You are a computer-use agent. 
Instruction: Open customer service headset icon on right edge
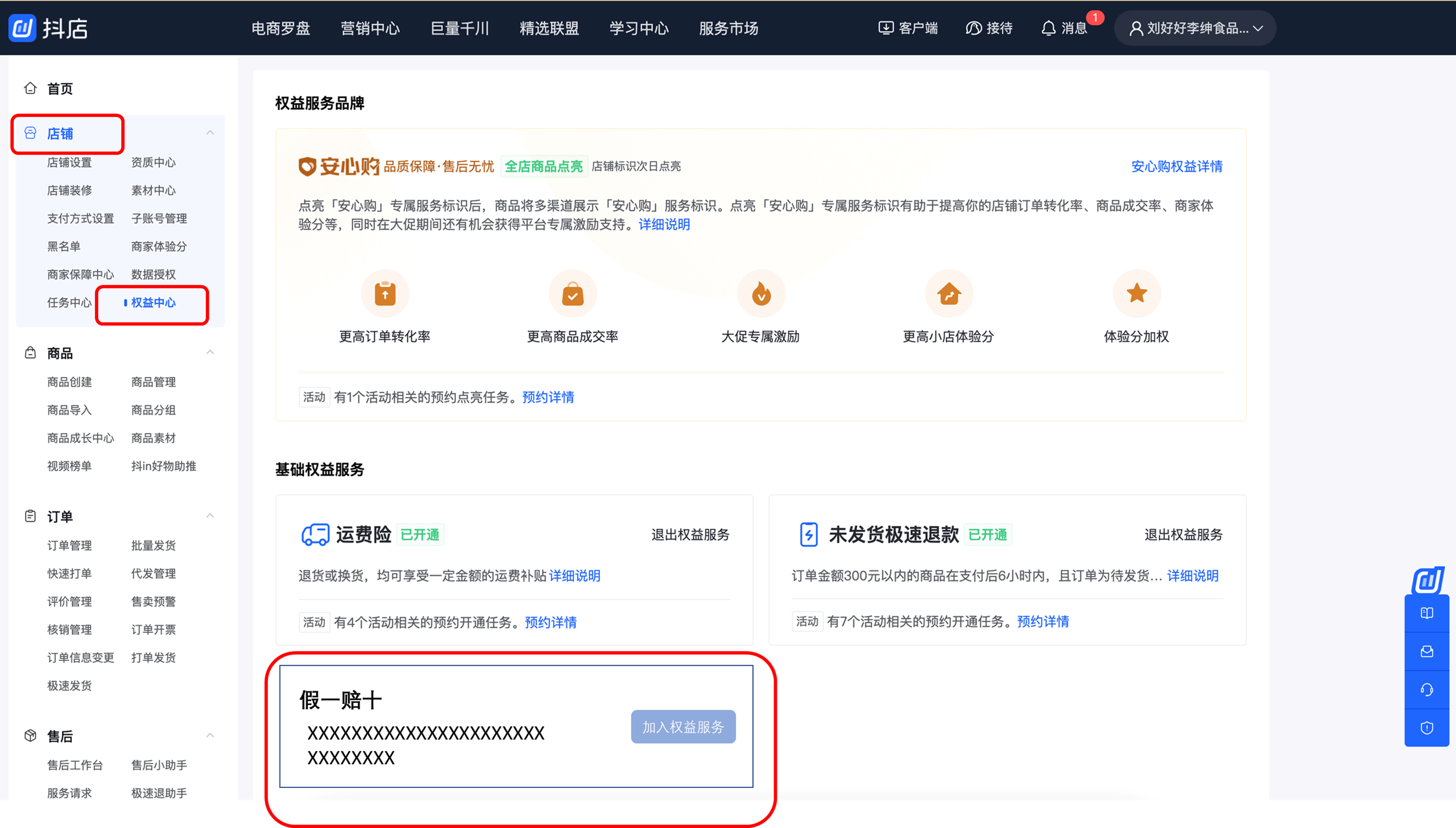(x=1426, y=689)
